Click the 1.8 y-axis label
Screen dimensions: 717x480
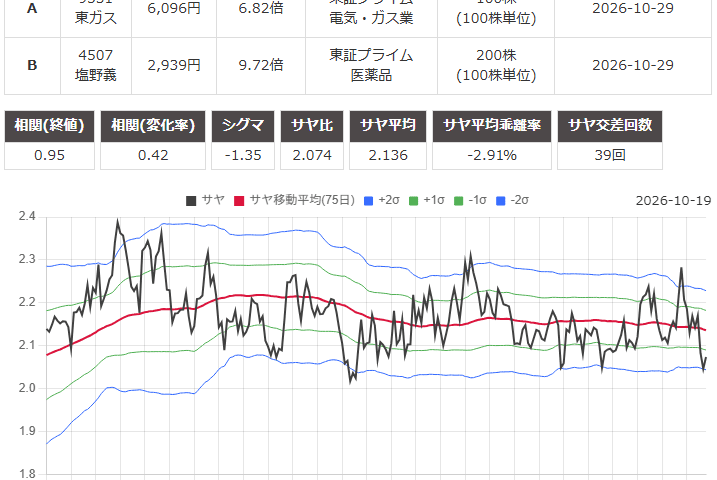coord(27,474)
